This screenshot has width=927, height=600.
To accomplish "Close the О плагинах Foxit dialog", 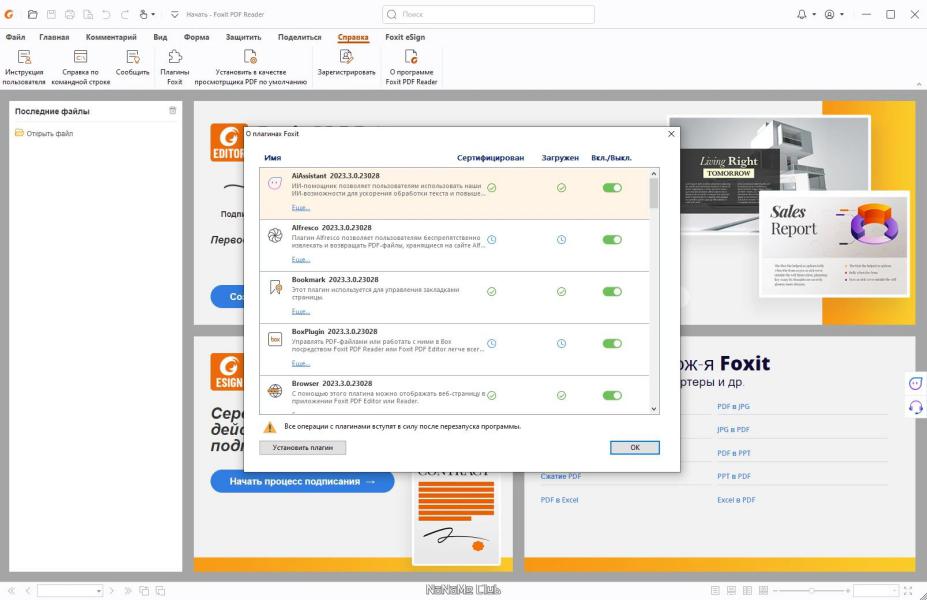I will pyautogui.click(x=671, y=134).
